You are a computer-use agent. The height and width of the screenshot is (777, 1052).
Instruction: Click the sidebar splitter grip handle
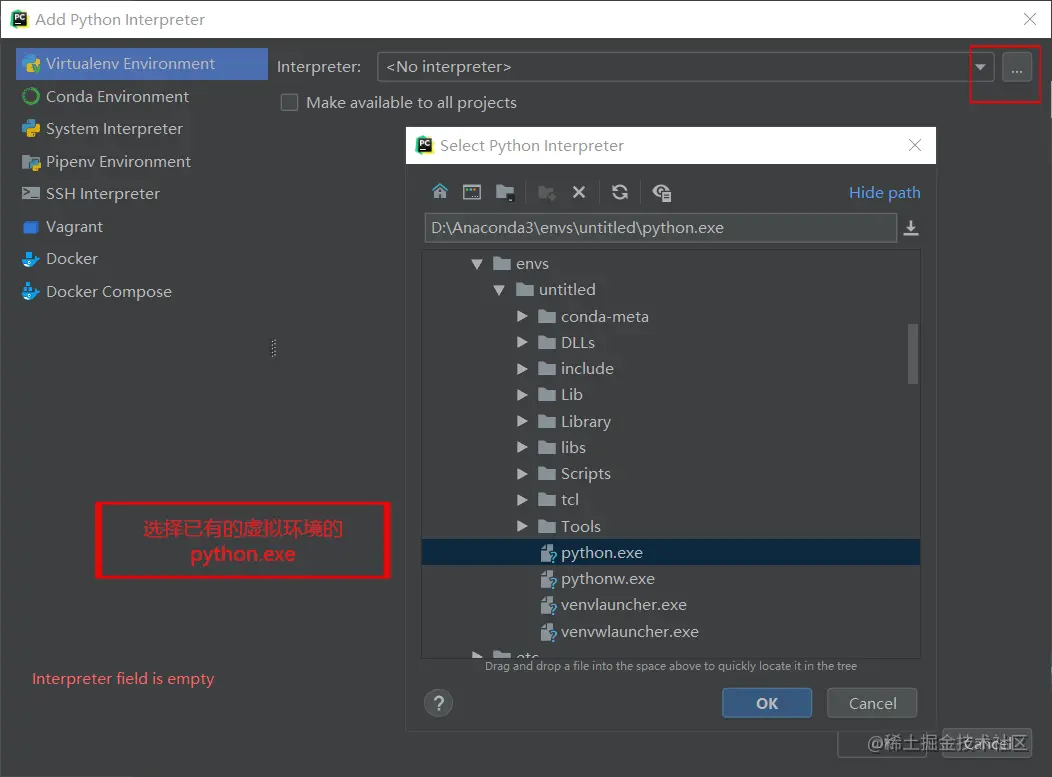tap(273, 348)
